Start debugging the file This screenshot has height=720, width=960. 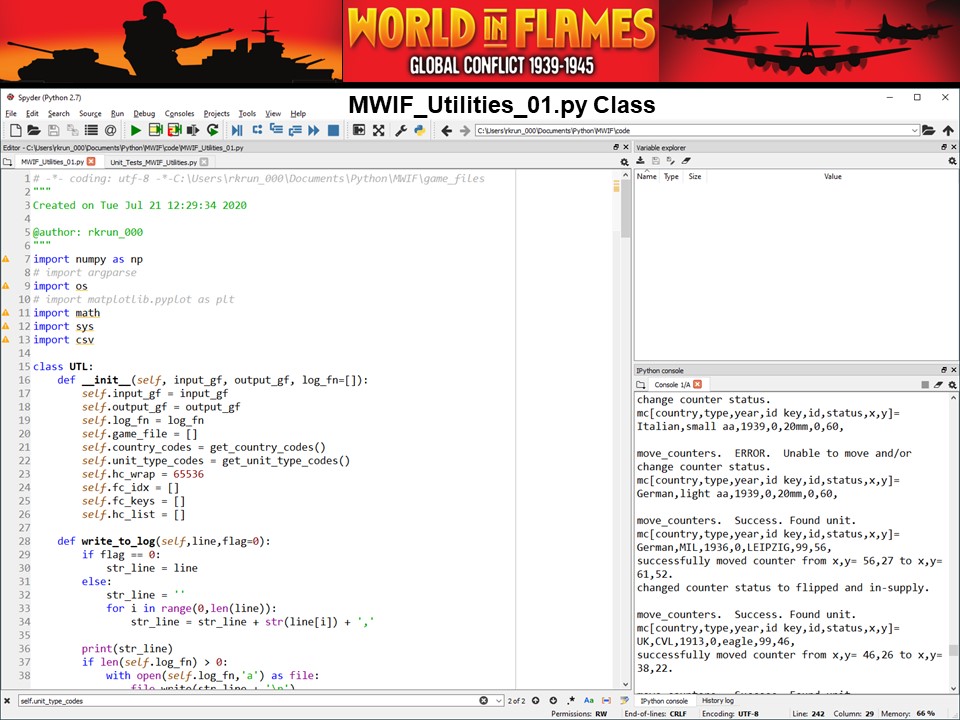[237, 130]
